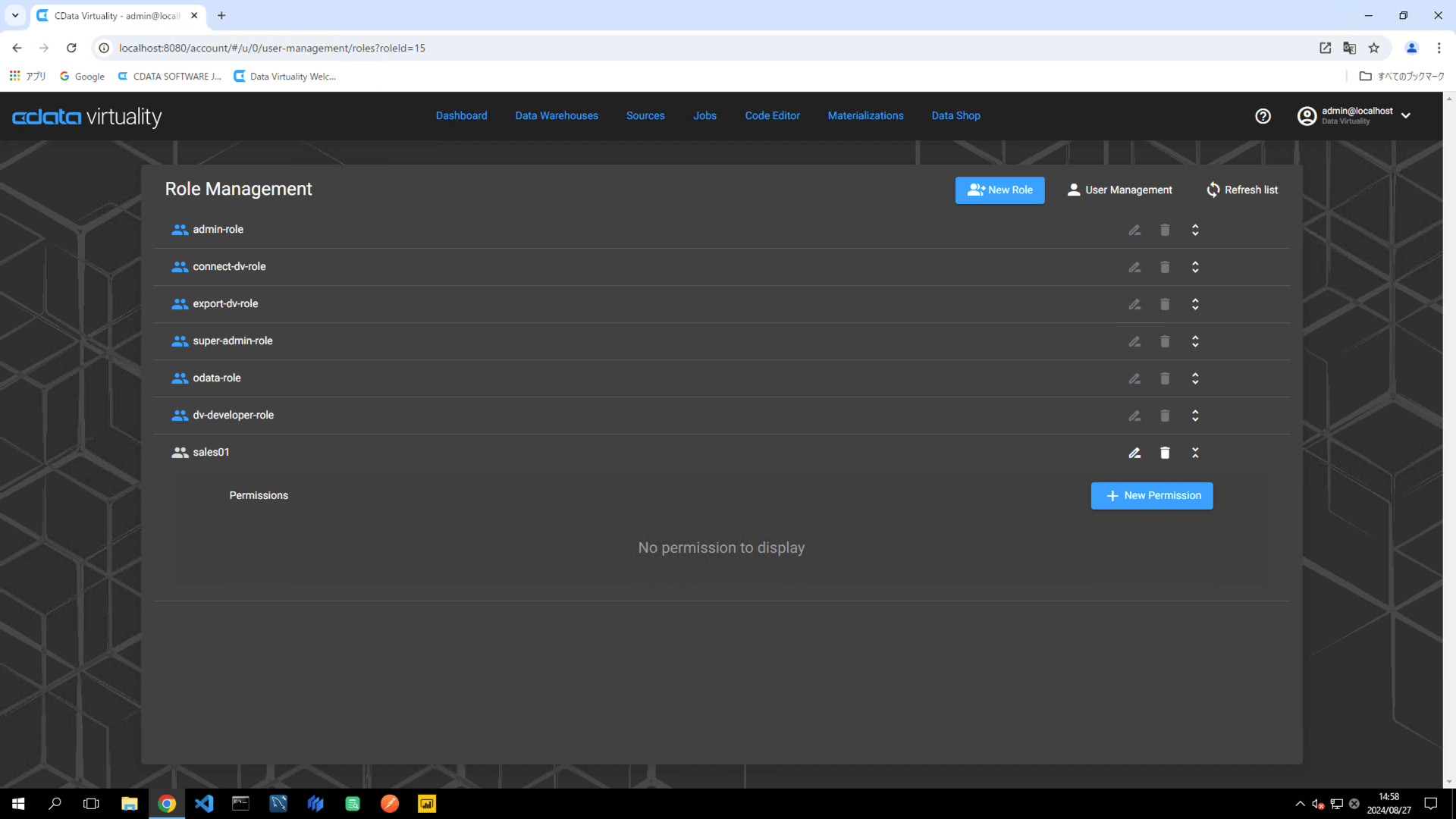Viewport: 1456px width, 819px height.
Task: Open Visual Studio Code from taskbar
Action: pyautogui.click(x=204, y=804)
